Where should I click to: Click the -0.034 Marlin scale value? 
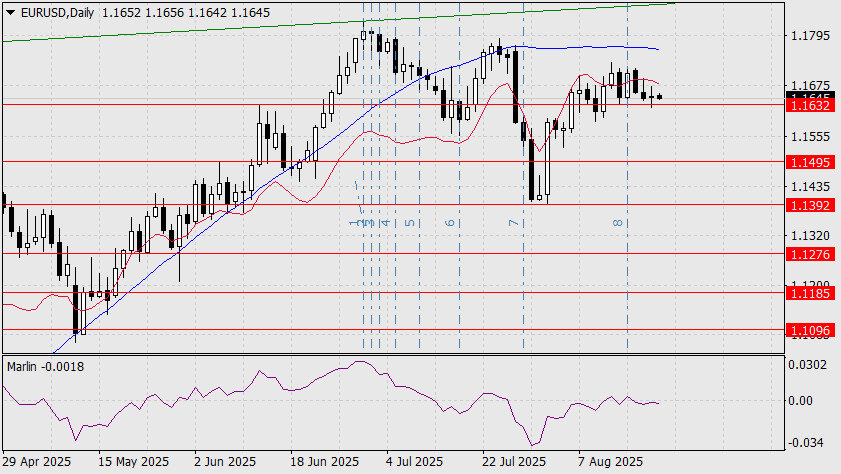805,442
